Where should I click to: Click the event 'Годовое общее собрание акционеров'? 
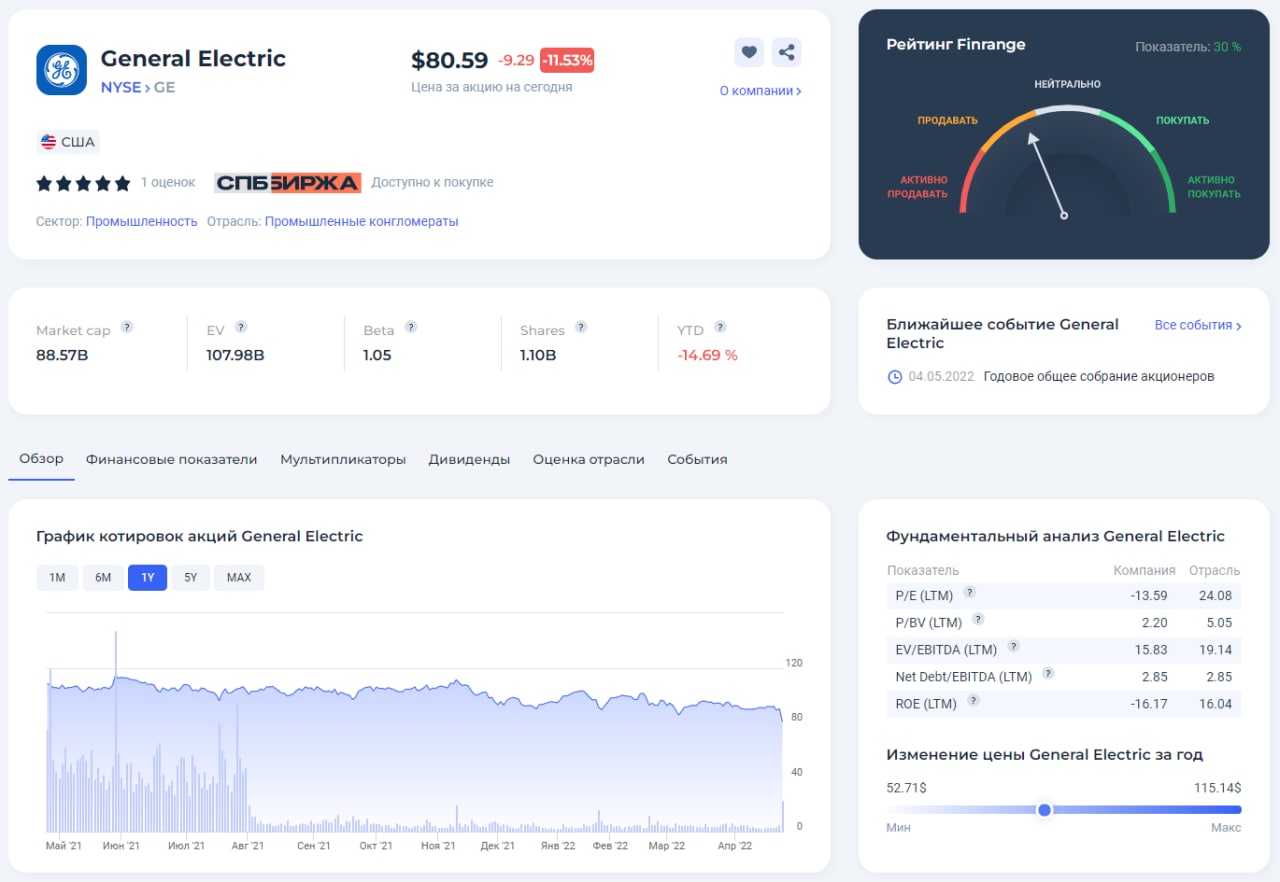(x=1099, y=377)
